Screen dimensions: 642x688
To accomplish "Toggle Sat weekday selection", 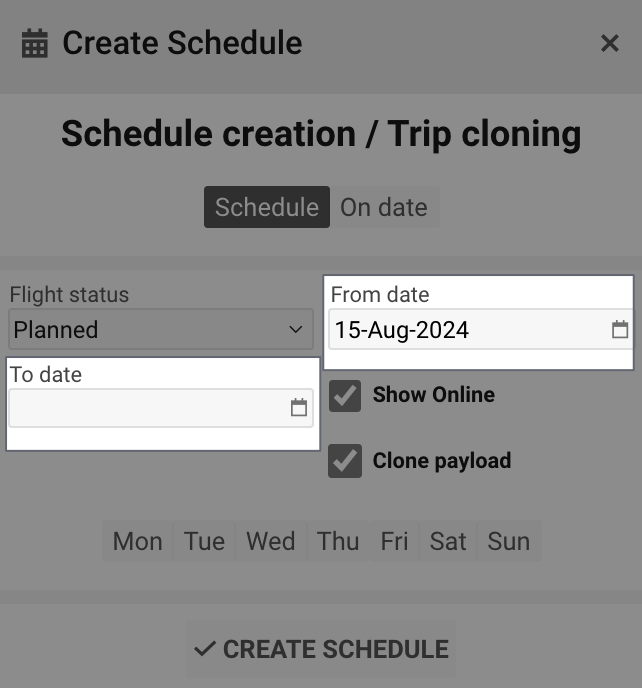I will point(448,541).
